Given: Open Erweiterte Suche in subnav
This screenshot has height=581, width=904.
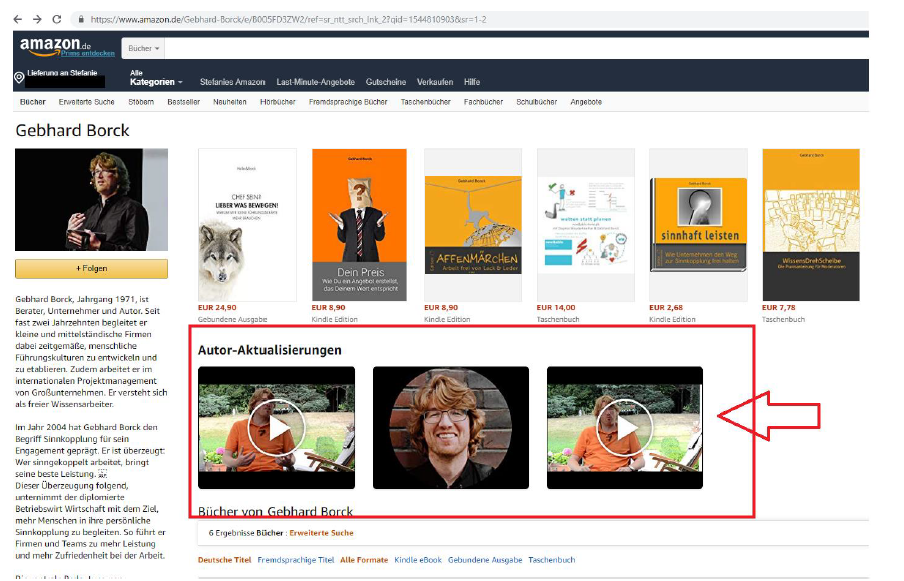Looking at the screenshot, I should pos(86,102).
